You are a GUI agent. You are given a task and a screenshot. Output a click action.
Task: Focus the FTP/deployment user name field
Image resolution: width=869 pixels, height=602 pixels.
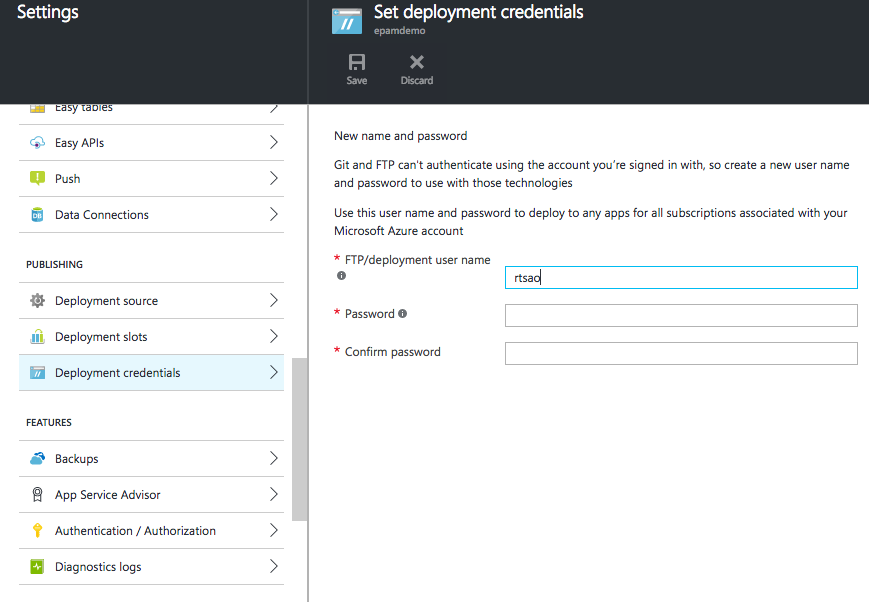tap(681, 277)
